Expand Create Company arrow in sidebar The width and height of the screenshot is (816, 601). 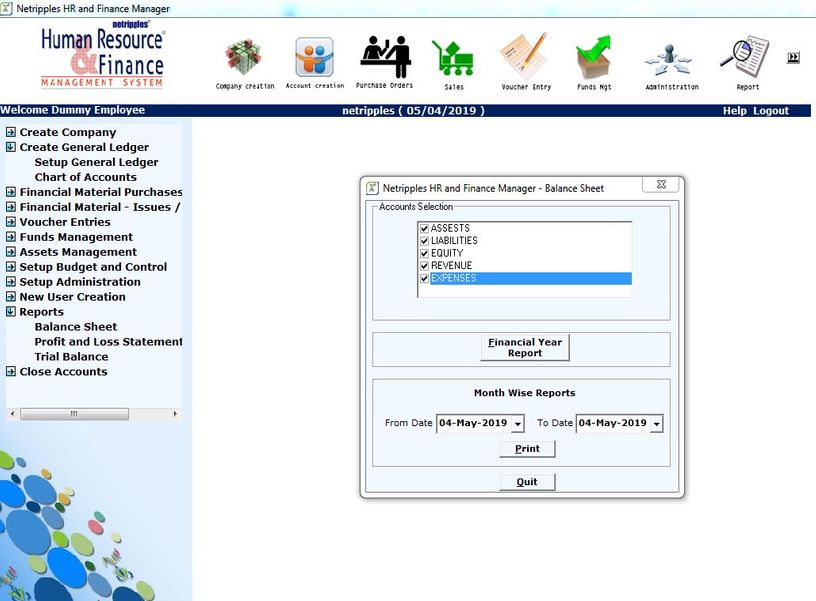(x=11, y=132)
